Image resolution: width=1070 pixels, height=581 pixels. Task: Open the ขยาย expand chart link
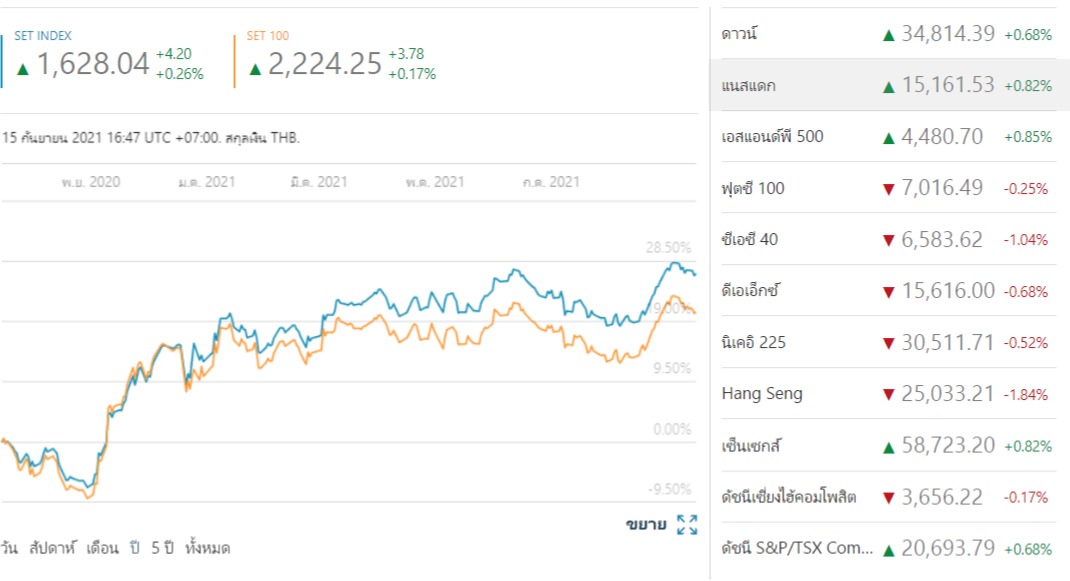(646, 524)
